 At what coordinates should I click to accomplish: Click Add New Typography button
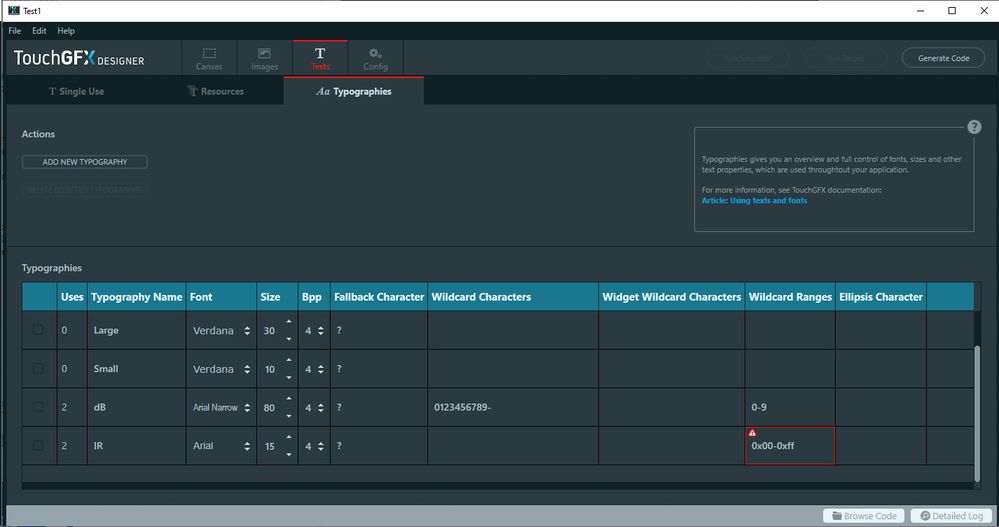coord(85,162)
